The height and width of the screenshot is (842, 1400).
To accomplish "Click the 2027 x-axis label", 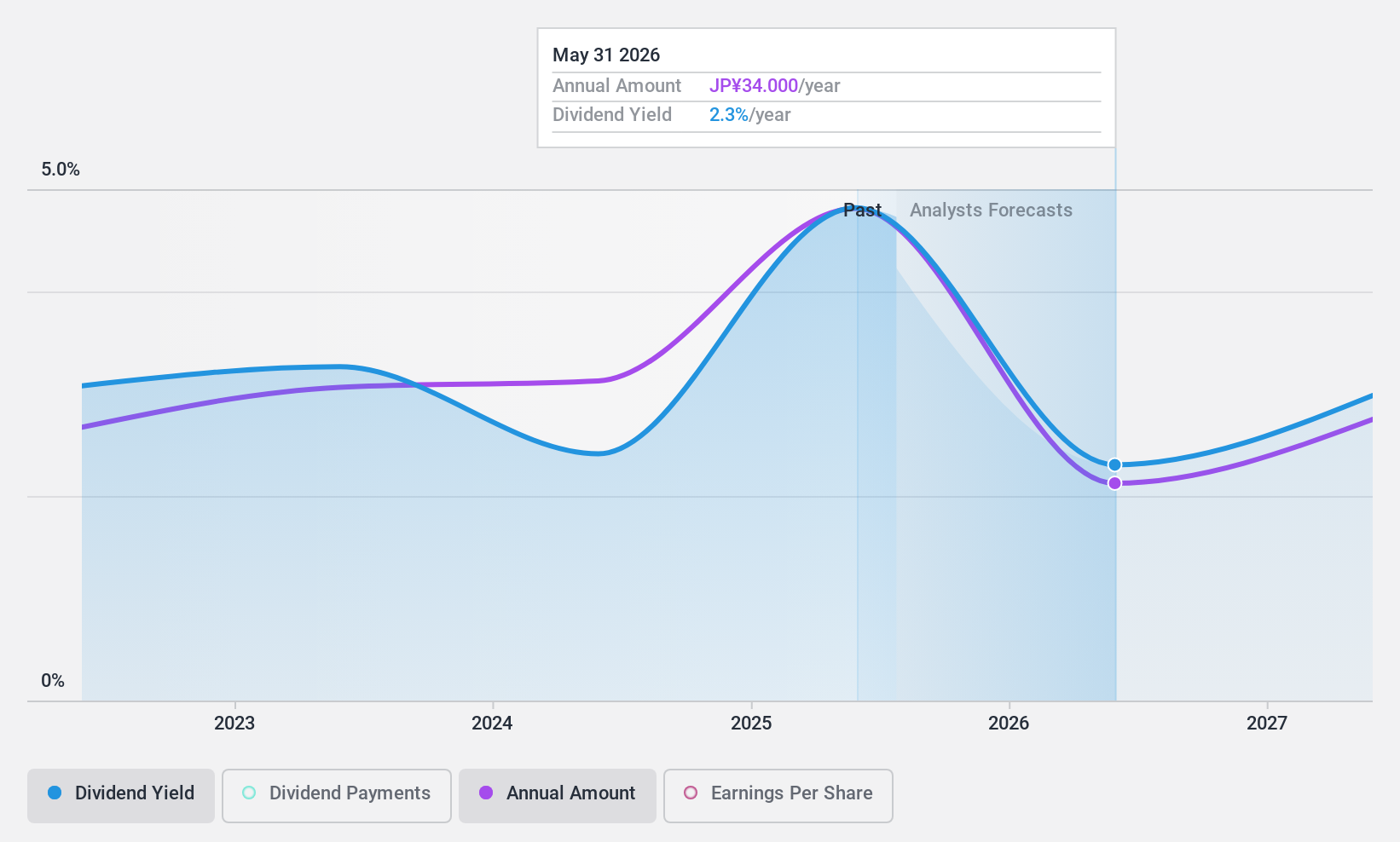I will (1267, 724).
